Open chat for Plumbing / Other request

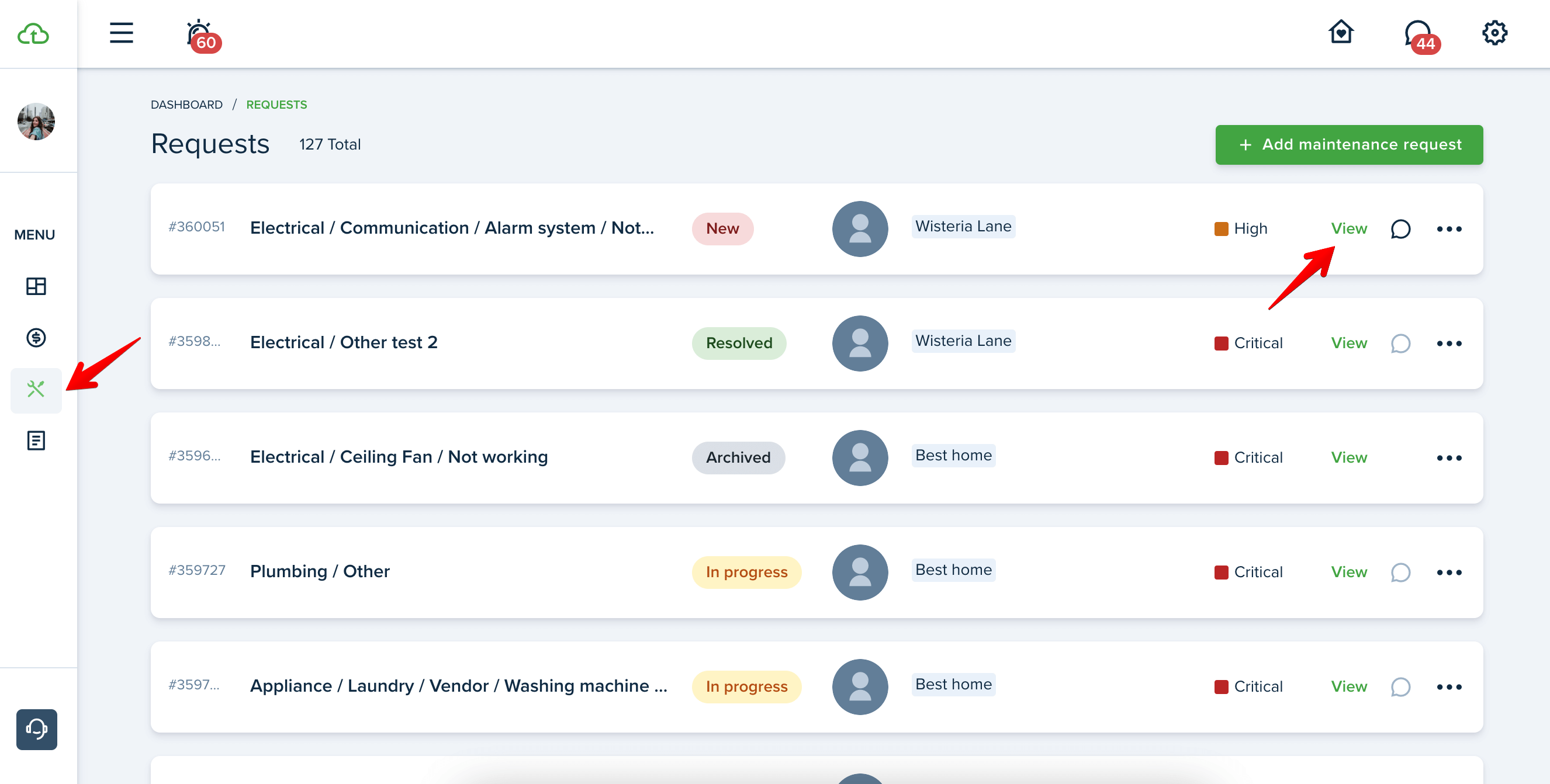click(x=1400, y=573)
